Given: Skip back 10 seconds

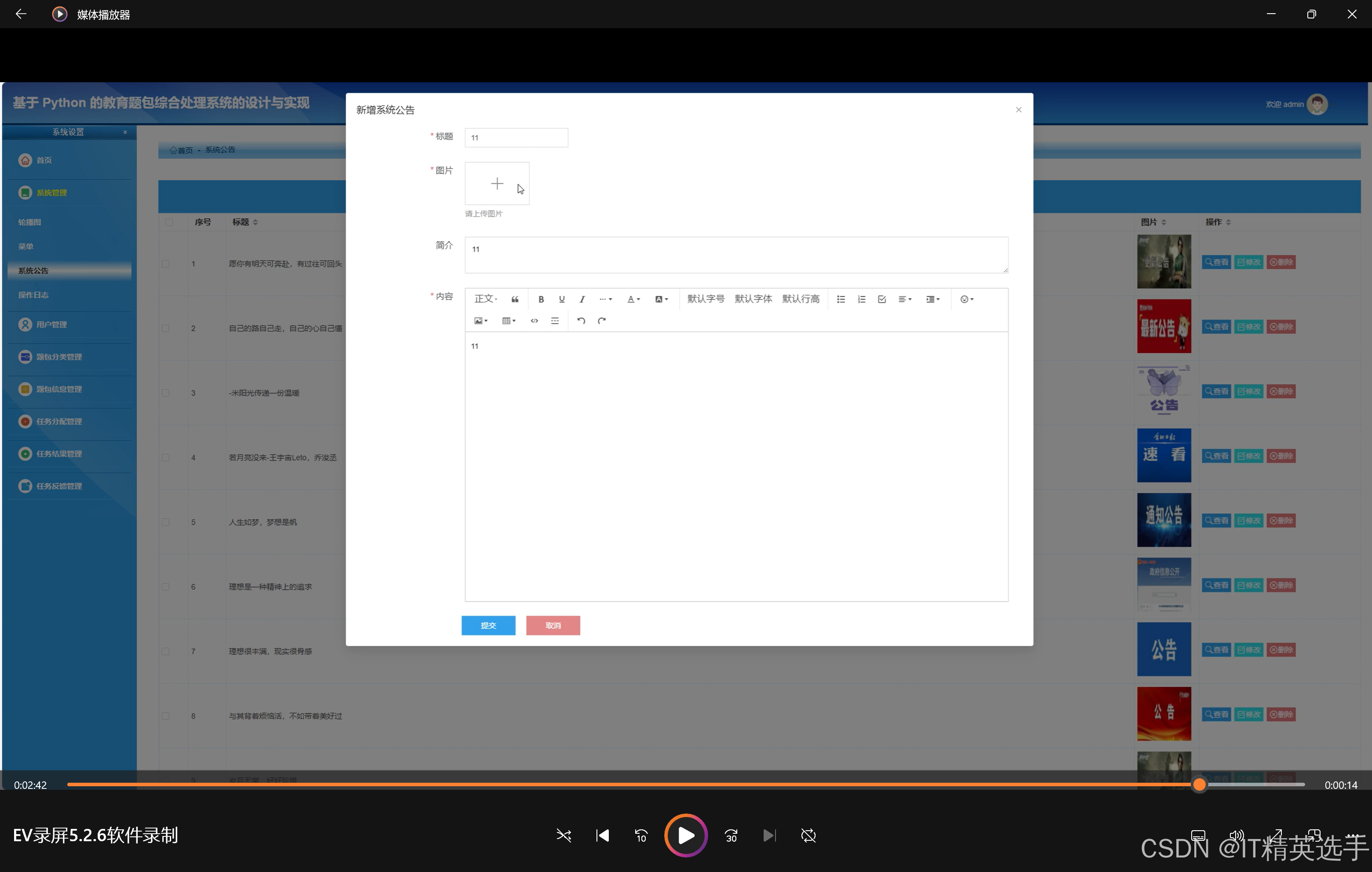Looking at the screenshot, I should tap(641, 836).
